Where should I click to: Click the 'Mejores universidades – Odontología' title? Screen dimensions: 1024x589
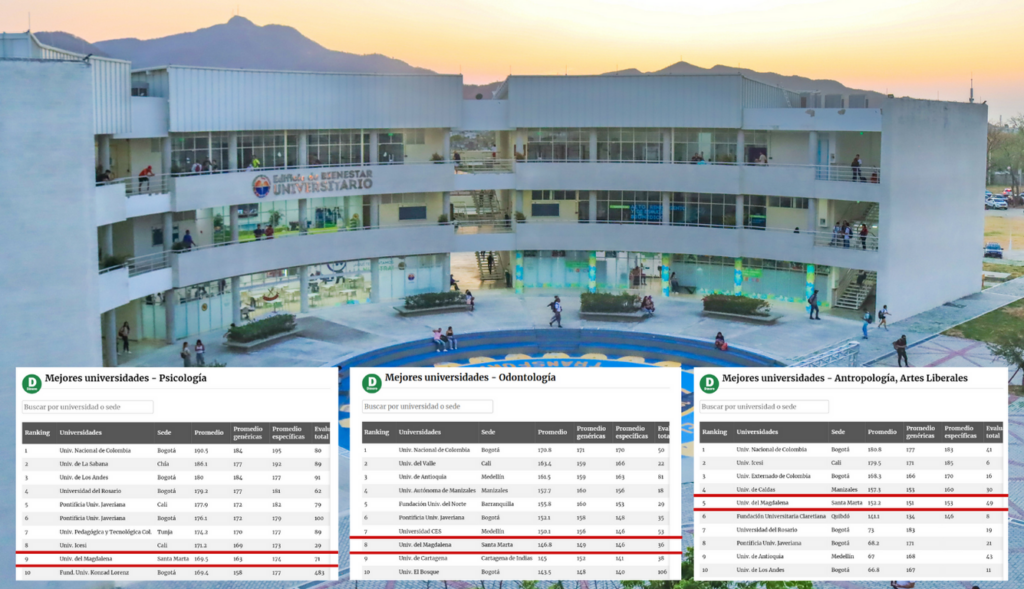click(470, 377)
